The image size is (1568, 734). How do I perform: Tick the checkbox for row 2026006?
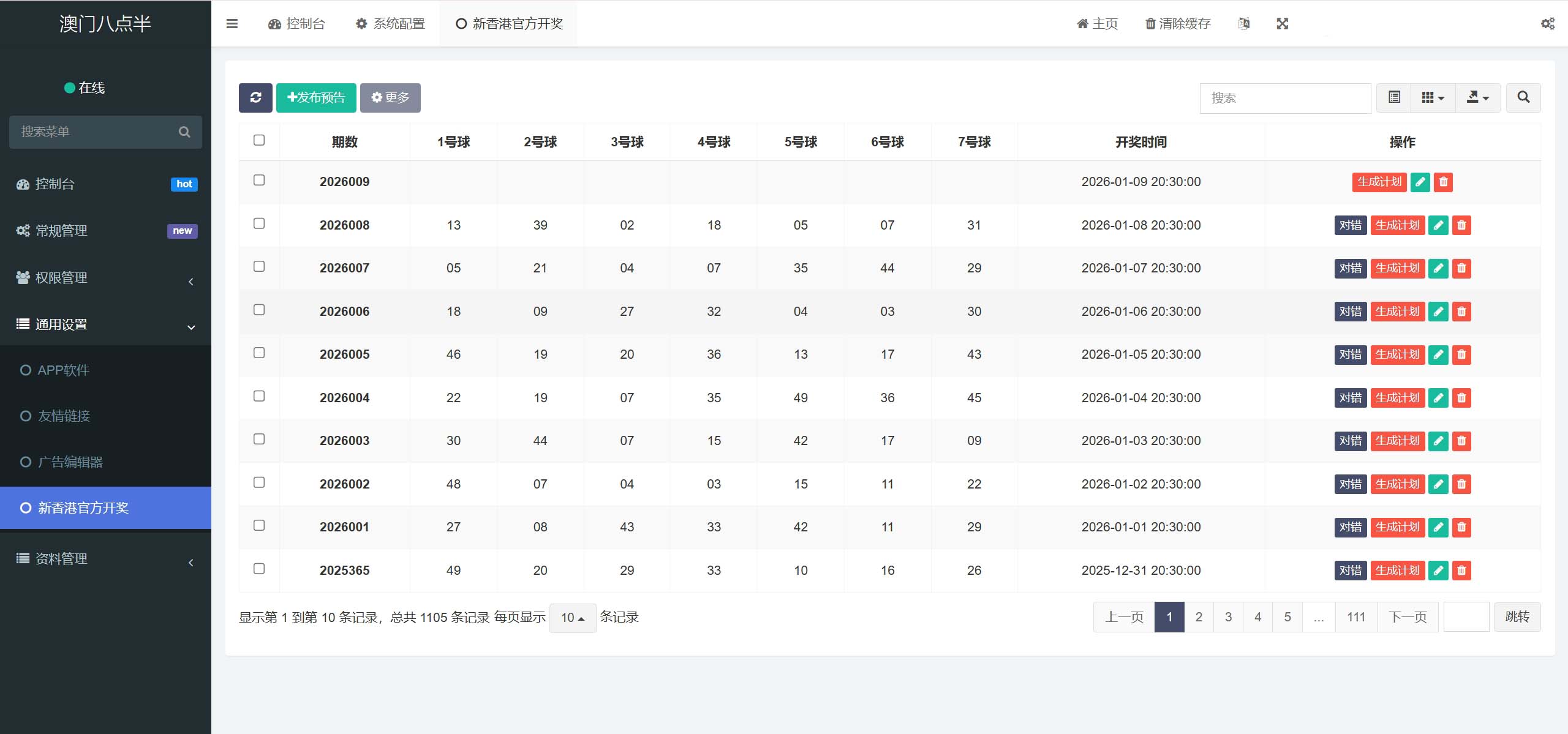259,310
